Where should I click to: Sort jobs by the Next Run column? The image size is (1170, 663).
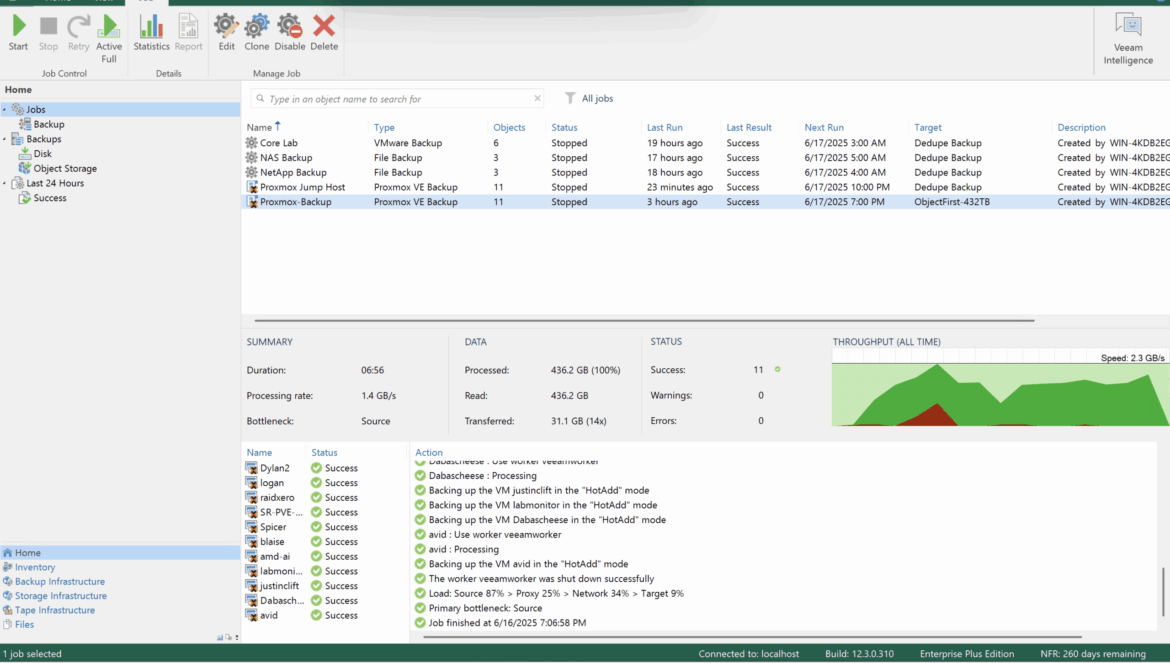(x=824, y=128)
